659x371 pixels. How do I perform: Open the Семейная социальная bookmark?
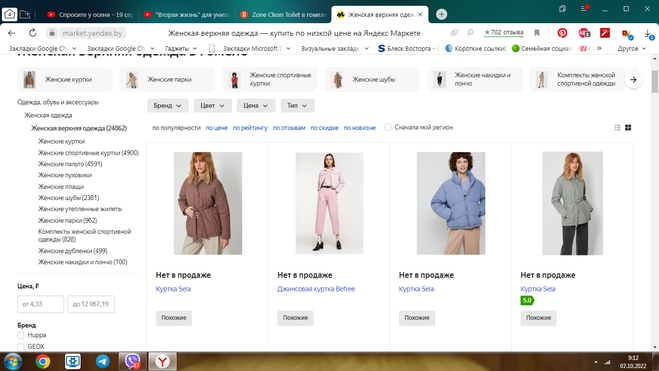[x=542, y=48]
